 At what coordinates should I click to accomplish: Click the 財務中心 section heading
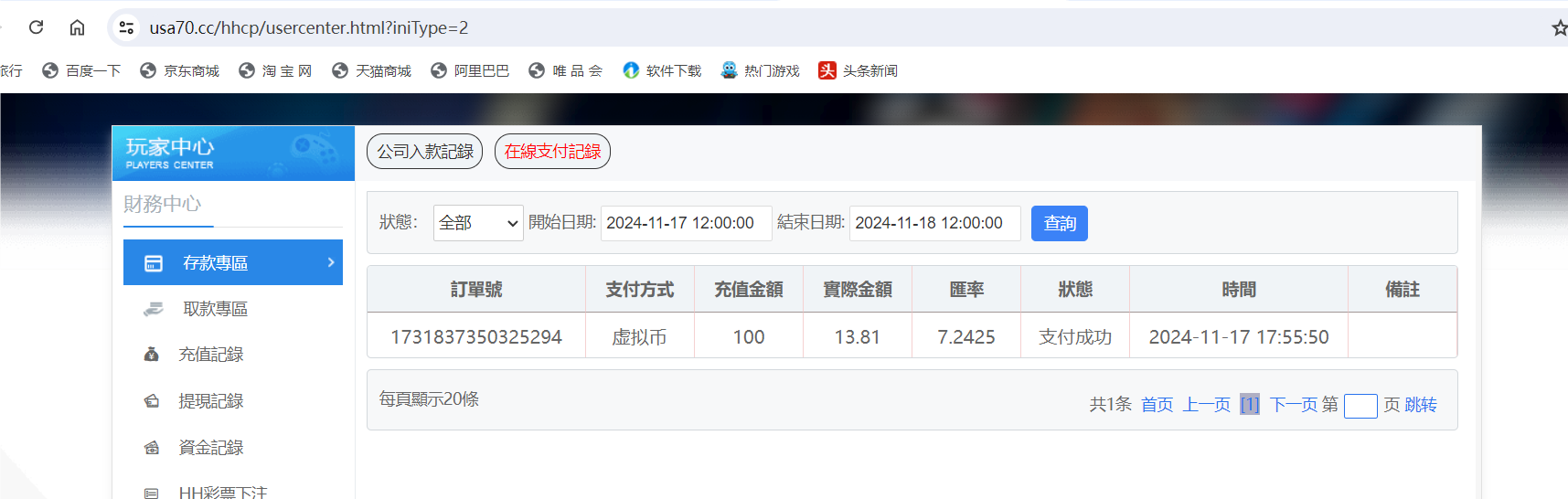pos(163,204)
